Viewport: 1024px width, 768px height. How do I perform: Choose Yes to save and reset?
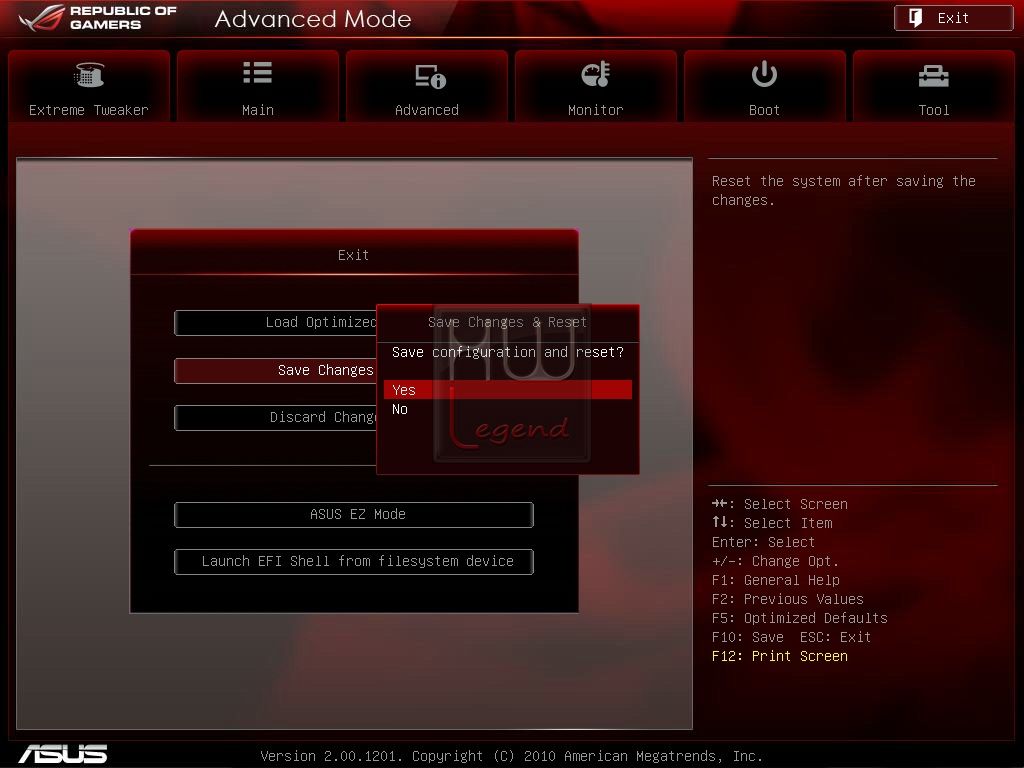click(x=507, y=390)
